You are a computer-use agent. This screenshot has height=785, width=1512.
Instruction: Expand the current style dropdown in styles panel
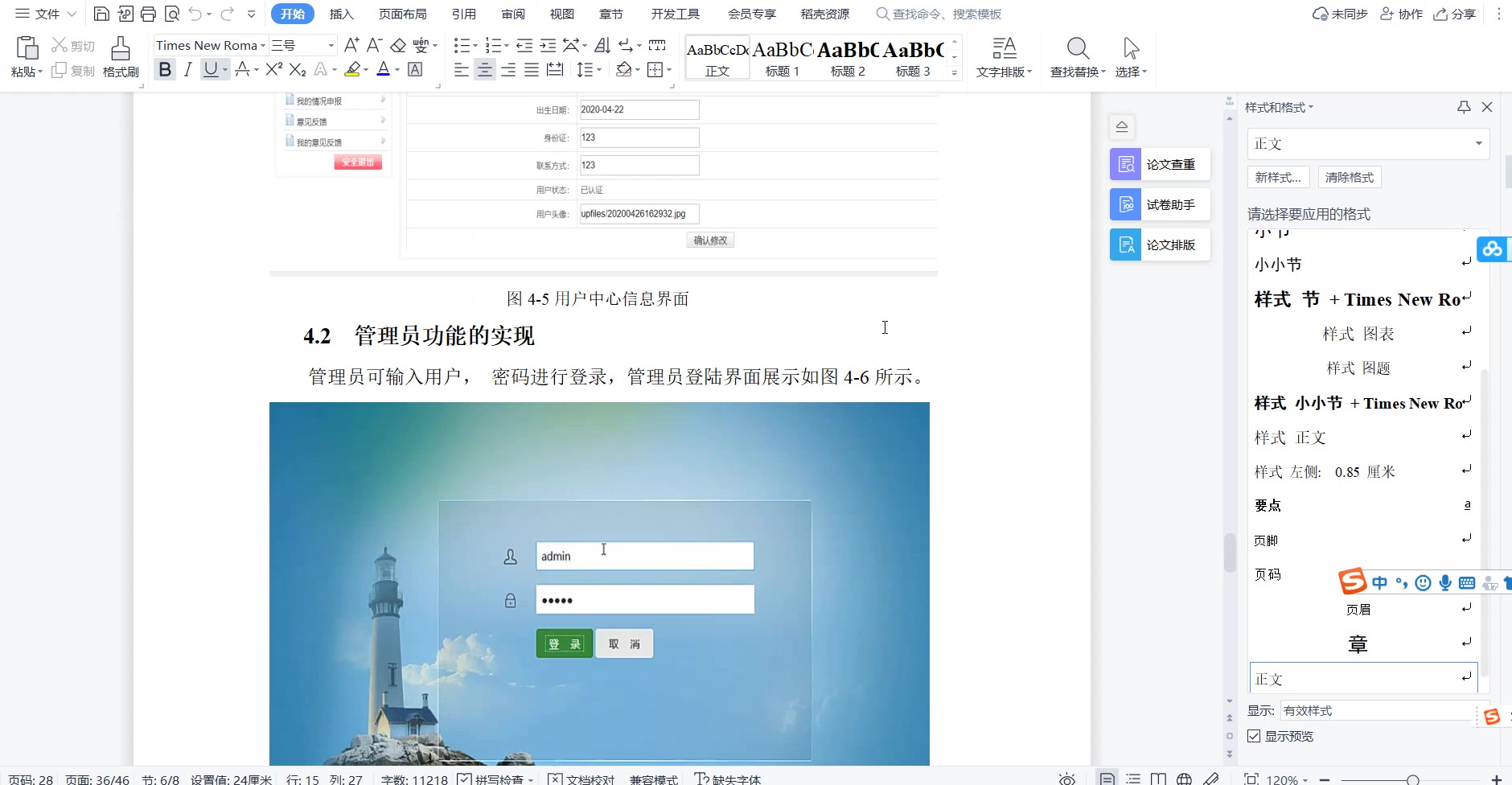[1478, 143]
